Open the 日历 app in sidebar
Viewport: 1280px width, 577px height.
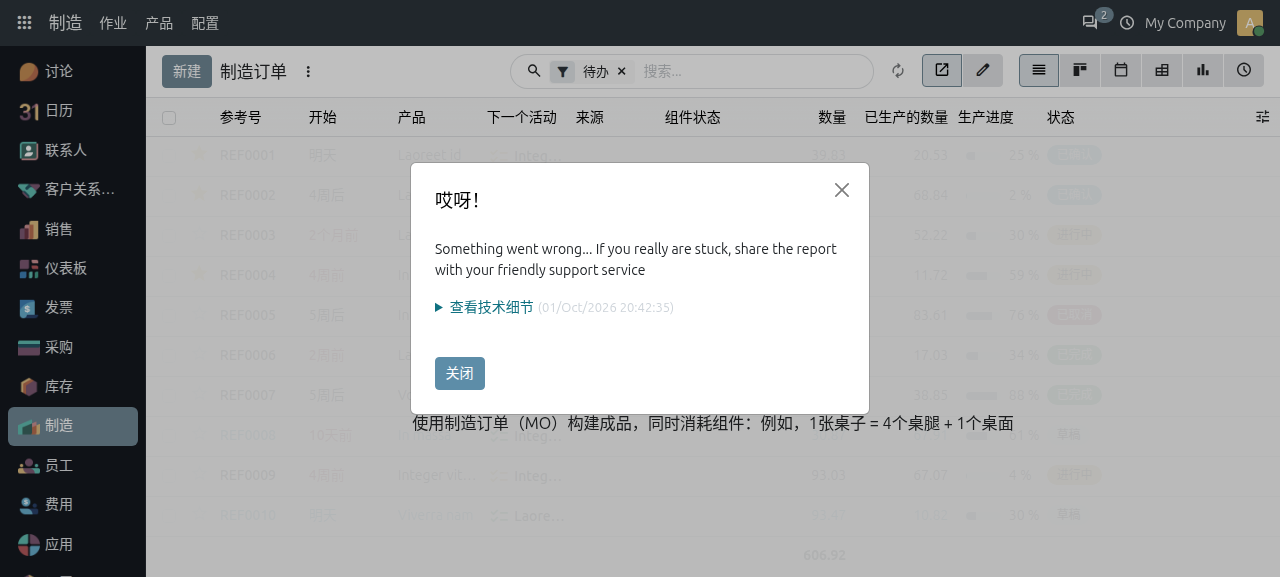[73, 111]
